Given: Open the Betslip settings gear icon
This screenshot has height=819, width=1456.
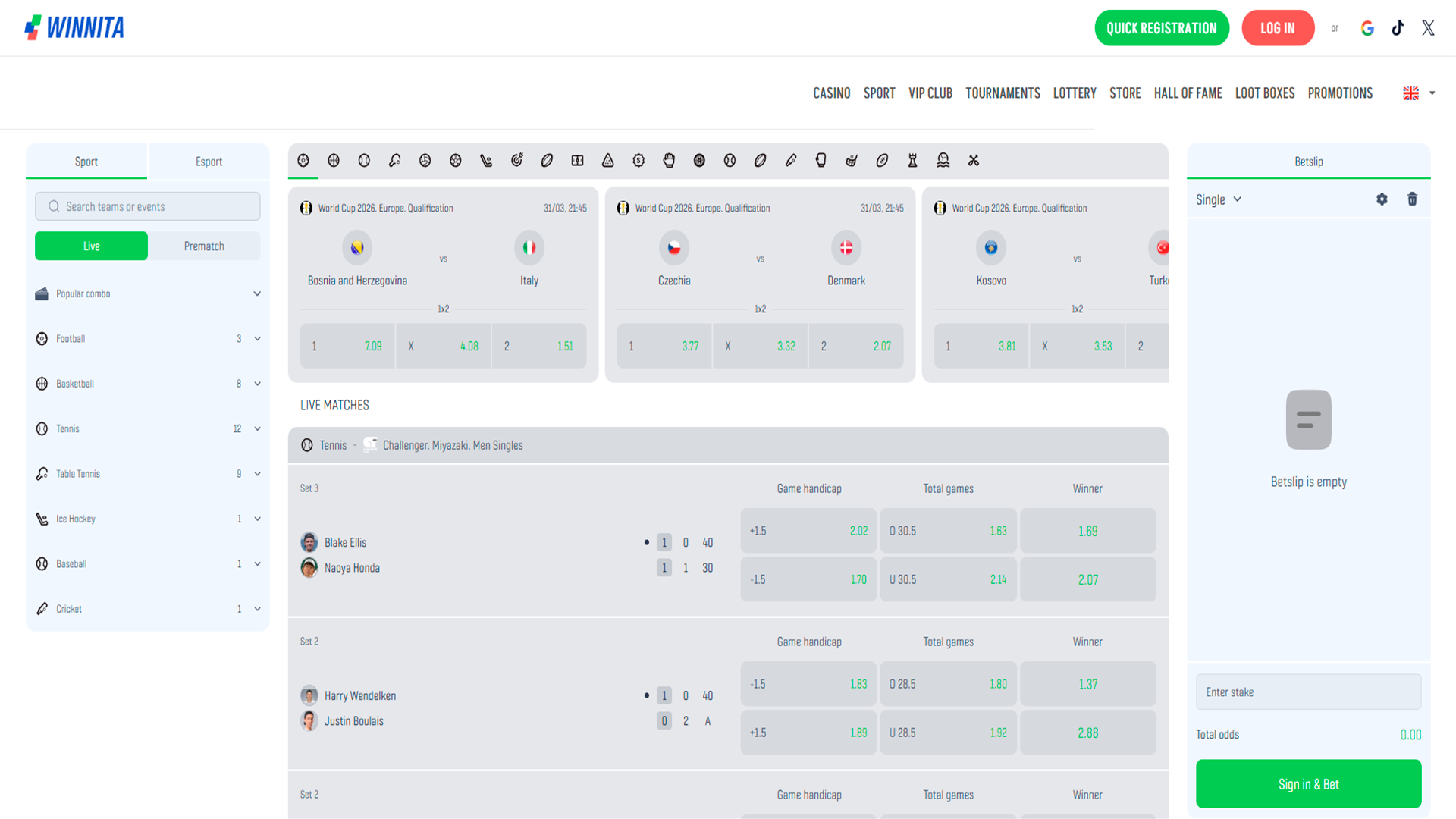Looking at the screenshot, I should tap(1382, 199).
